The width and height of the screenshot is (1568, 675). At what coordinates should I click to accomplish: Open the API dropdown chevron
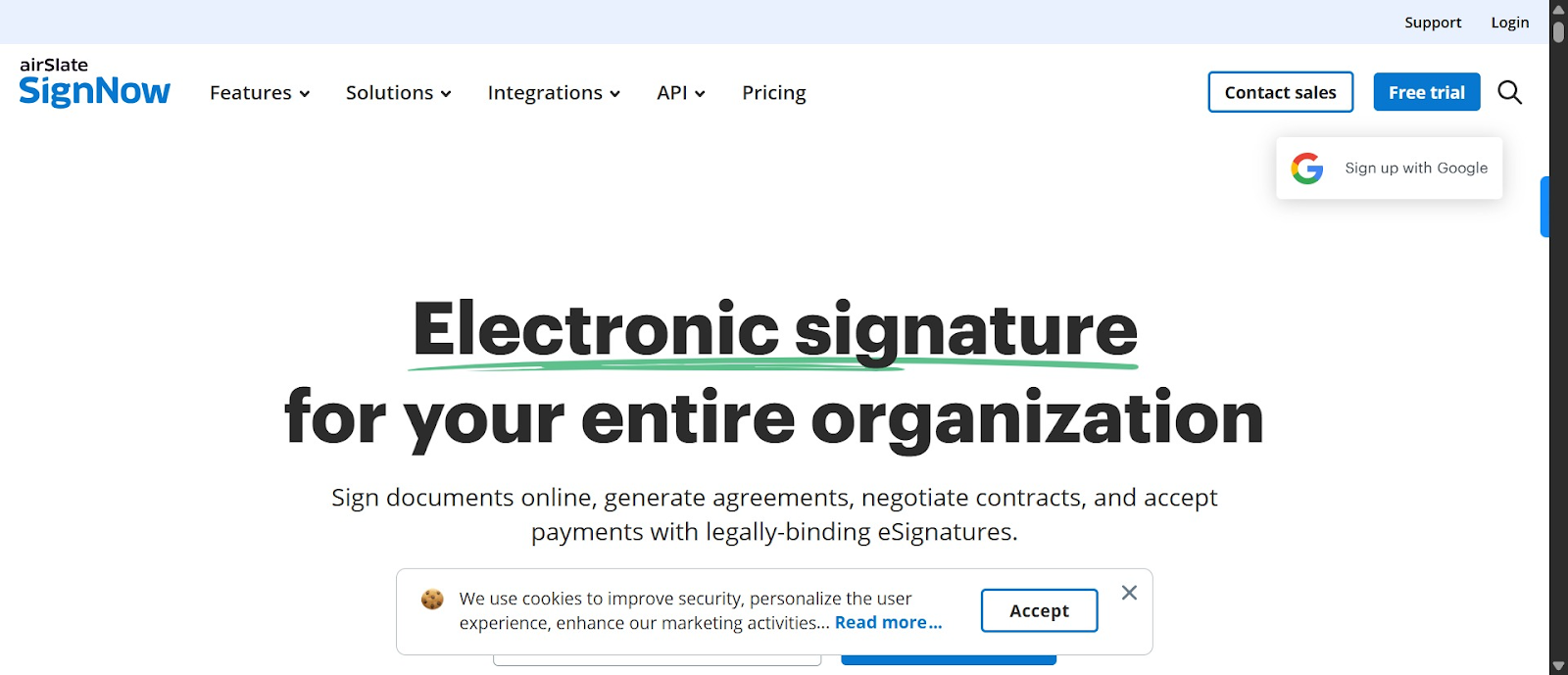tap(699, 93)
